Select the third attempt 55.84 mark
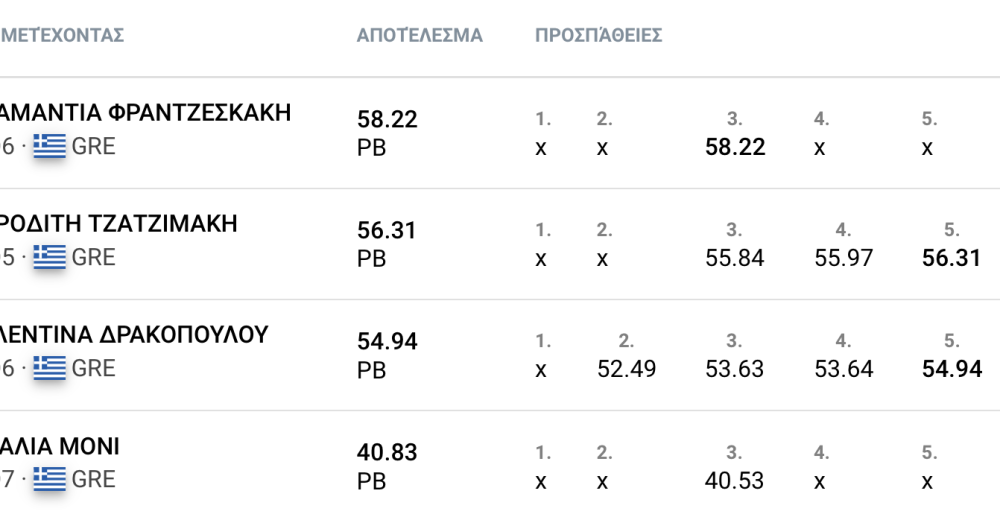Image resolution: width=1000 pixels, height=520 pixels. [735, 259]
